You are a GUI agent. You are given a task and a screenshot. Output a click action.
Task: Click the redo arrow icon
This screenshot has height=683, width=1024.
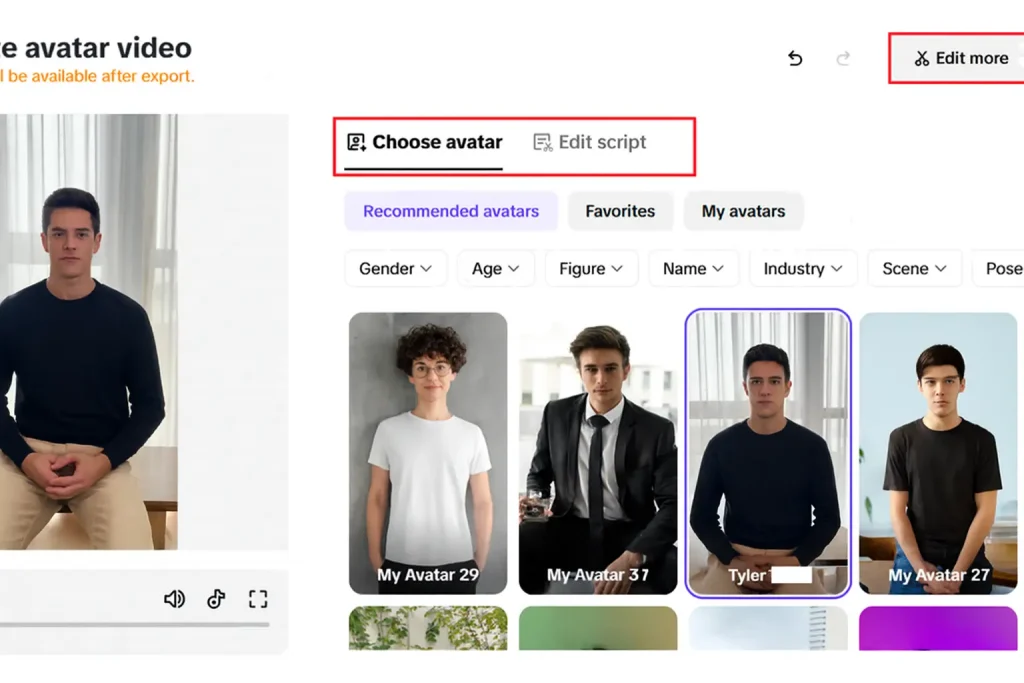(843, 59)
